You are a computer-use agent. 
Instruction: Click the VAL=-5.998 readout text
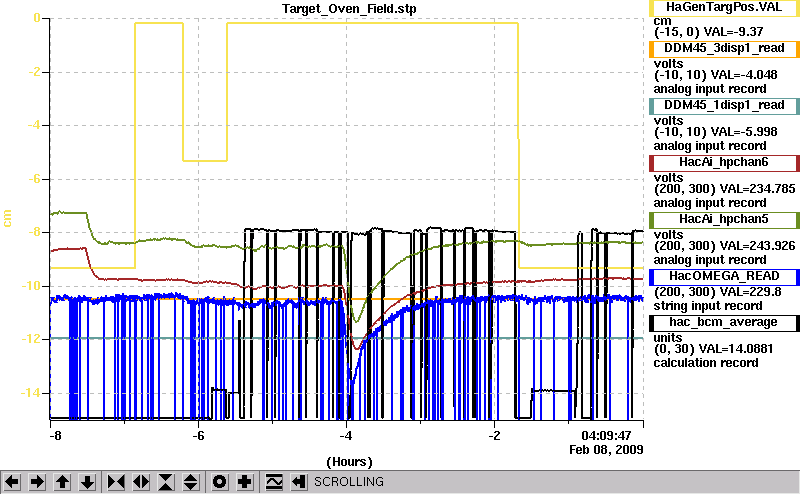tap(744, 132)
